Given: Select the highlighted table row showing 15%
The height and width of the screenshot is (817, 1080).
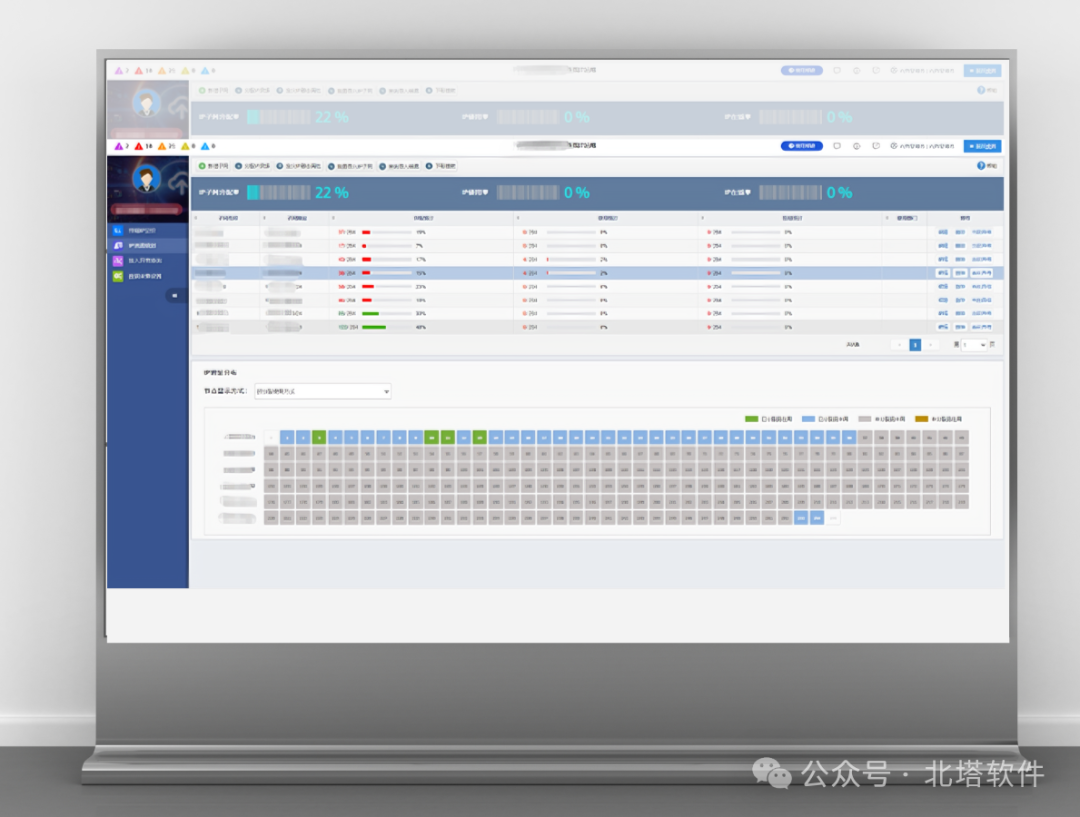Looking at the screenshot, I should pyautogui.click(x=596, y=273).
